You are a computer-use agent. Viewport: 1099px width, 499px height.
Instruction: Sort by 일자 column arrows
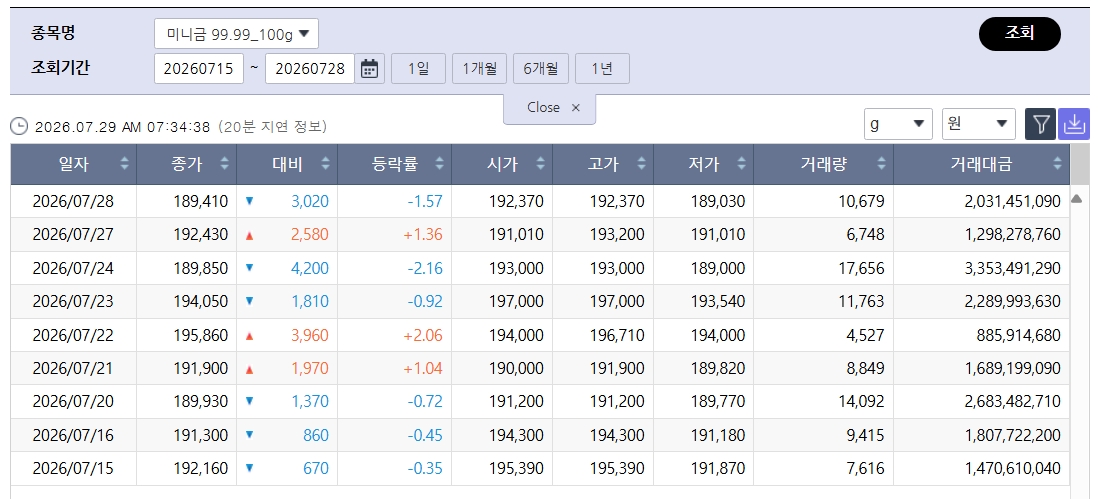(124, 164)
